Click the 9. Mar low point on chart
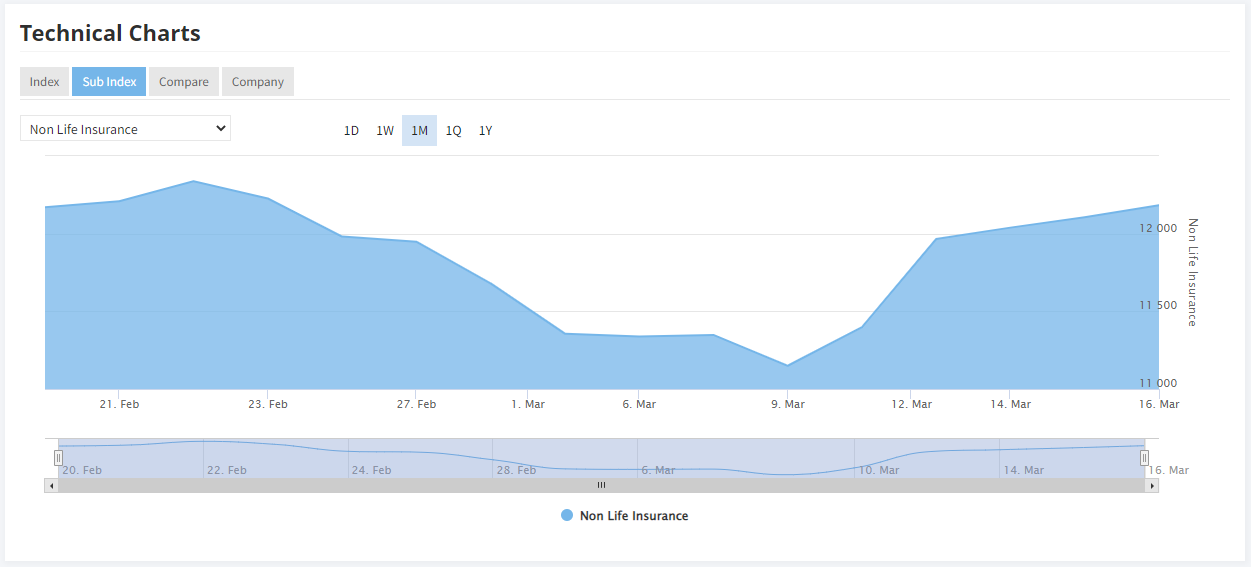Image resolution: width=1251 pixels, height=567 pixels. pyautogui.click(x=787, y=365)
